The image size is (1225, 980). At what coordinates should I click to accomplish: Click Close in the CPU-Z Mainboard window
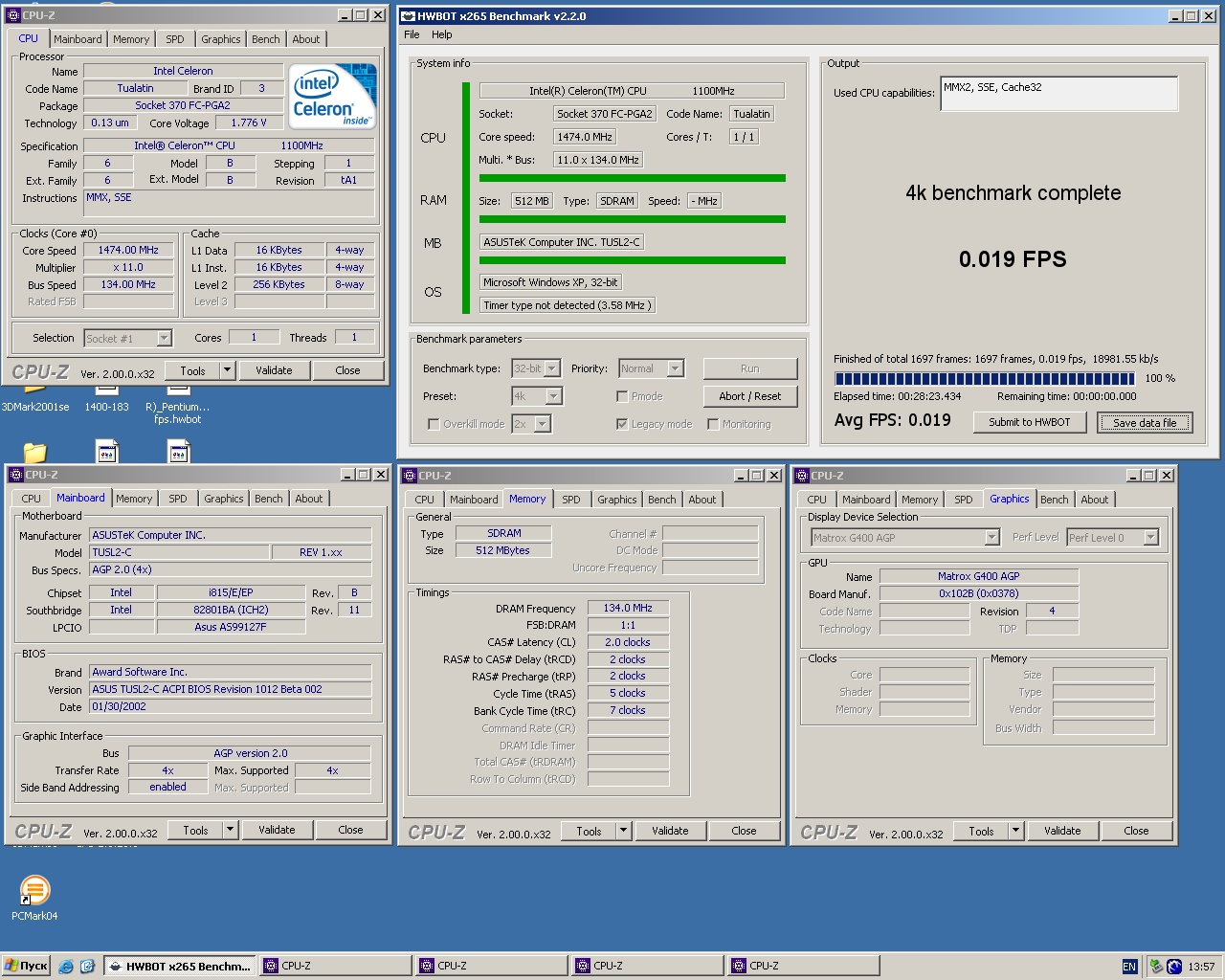(350, 830)
